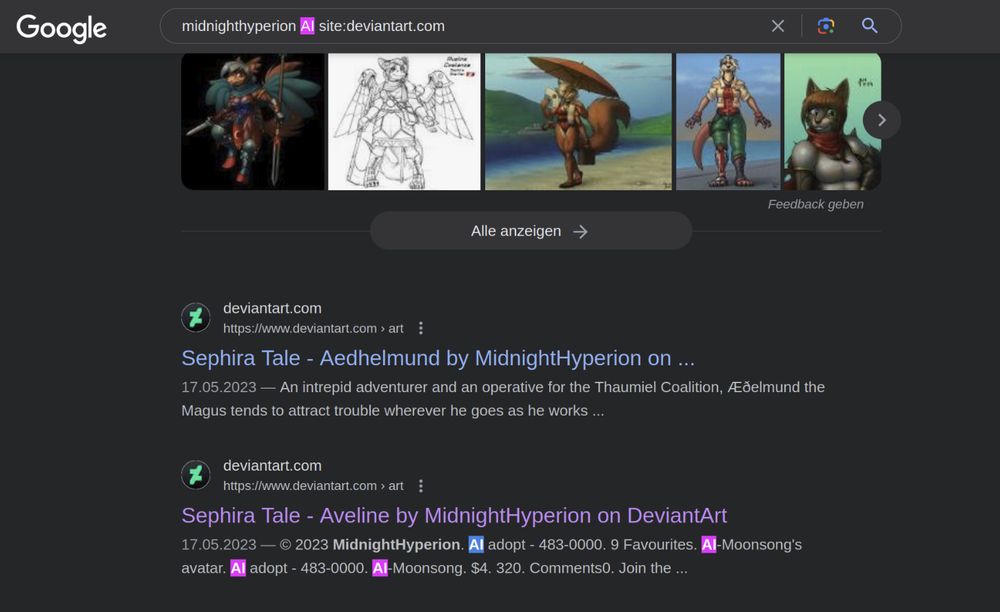Viewport: 1000px width, 612px height.
Task: Open the pencil sketch armored character thumbnail
Action: pos(404,121)
